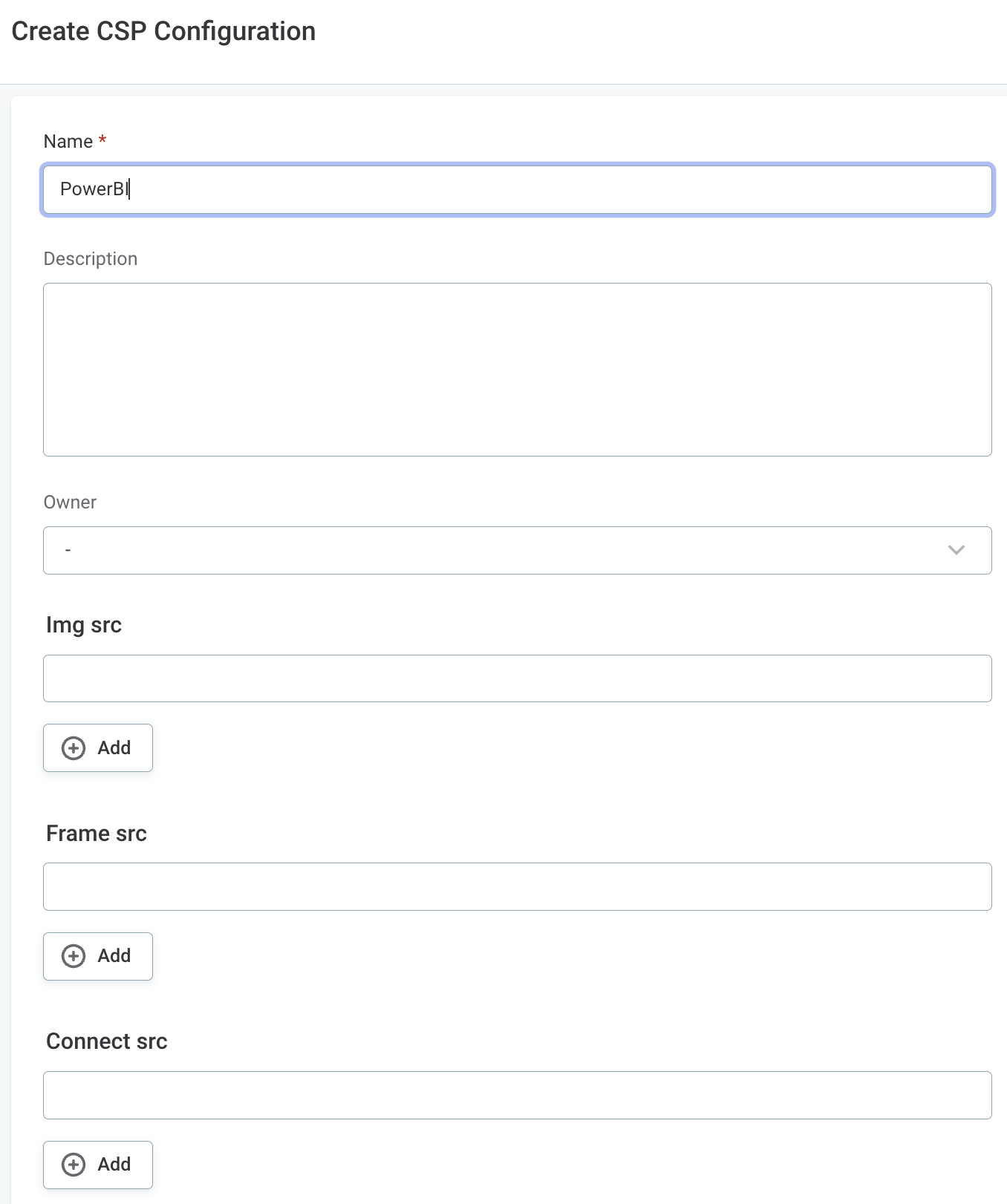Click the empty Img src input field
This screenshot has width=1007, height=1204.
click(518, 678)
